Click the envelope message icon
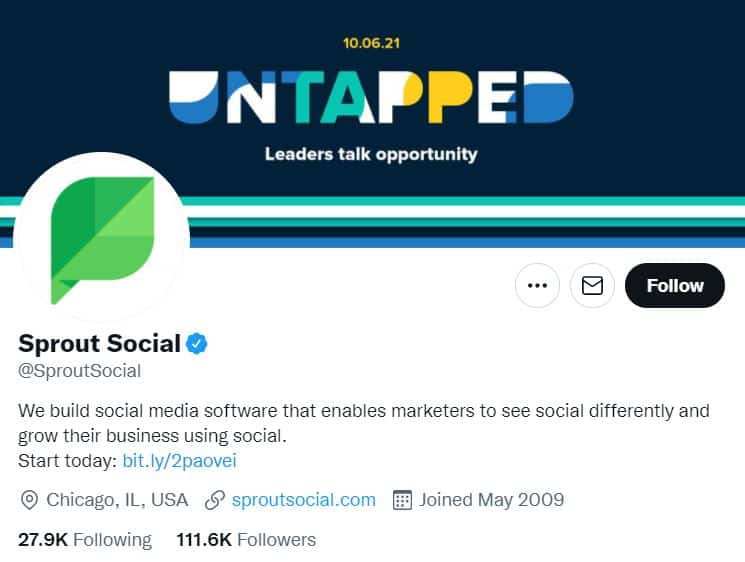 coord(592,286)
